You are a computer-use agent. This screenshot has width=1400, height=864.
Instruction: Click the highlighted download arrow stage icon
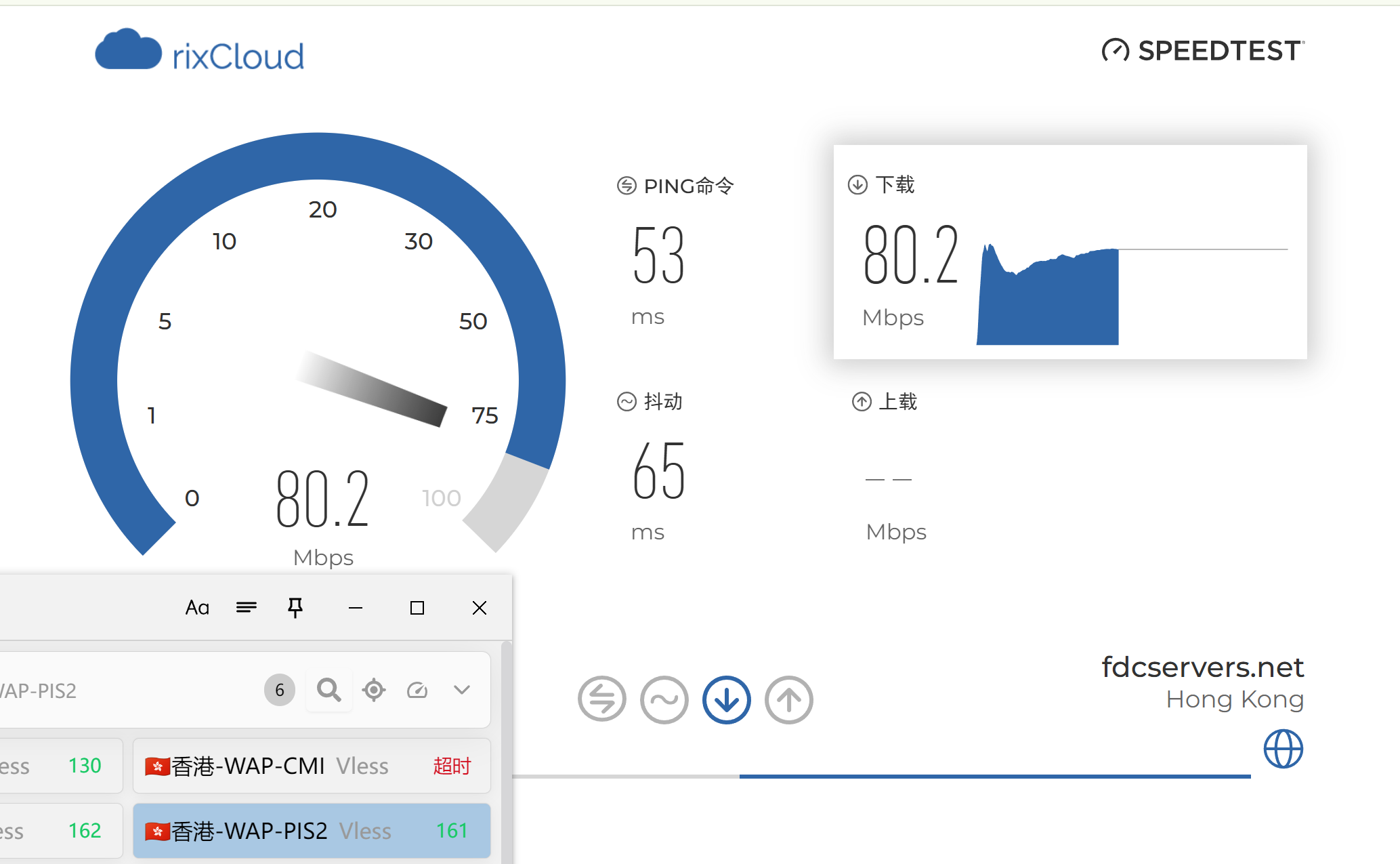pyautogui.click(x=726, y=699)
